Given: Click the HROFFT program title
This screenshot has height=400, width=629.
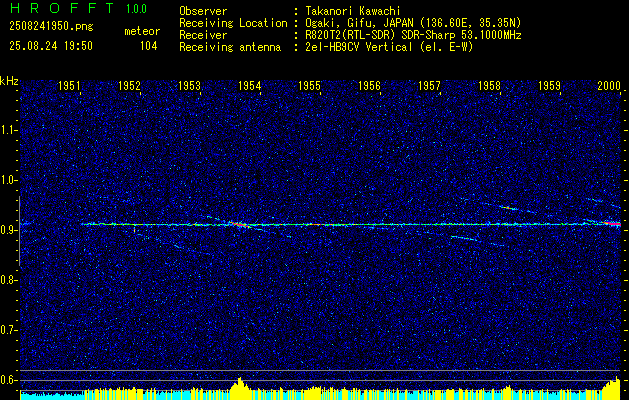Looking at the screenshot, I should point(62,8).
